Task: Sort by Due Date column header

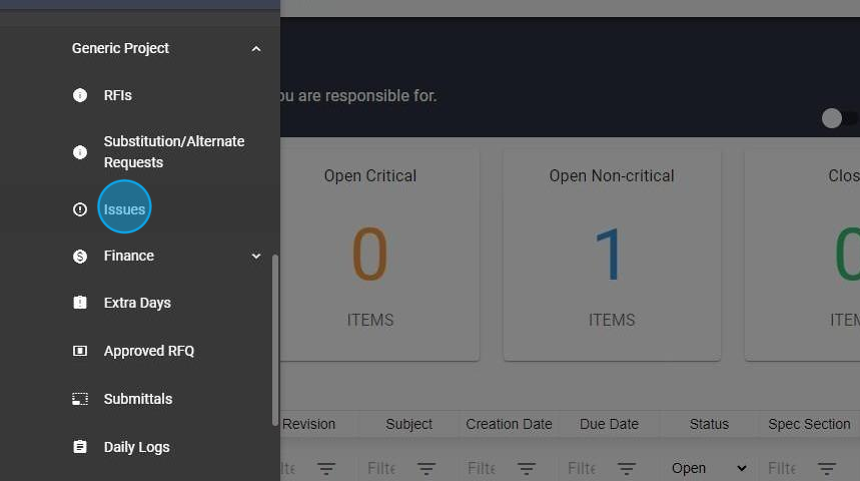Action: pos(609,424)
